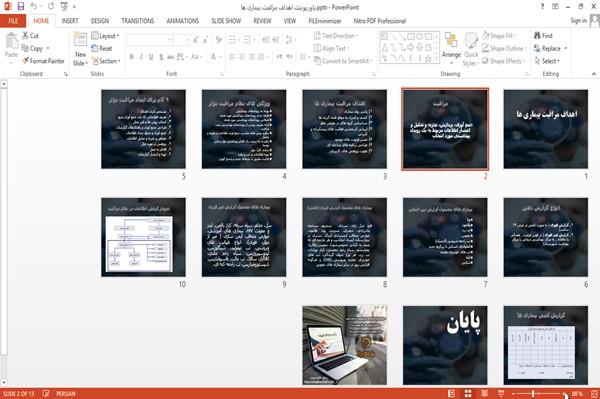Screen dimensions: 600x399
Task: Click the spell check icon in status bar
Action: point(46,393)
